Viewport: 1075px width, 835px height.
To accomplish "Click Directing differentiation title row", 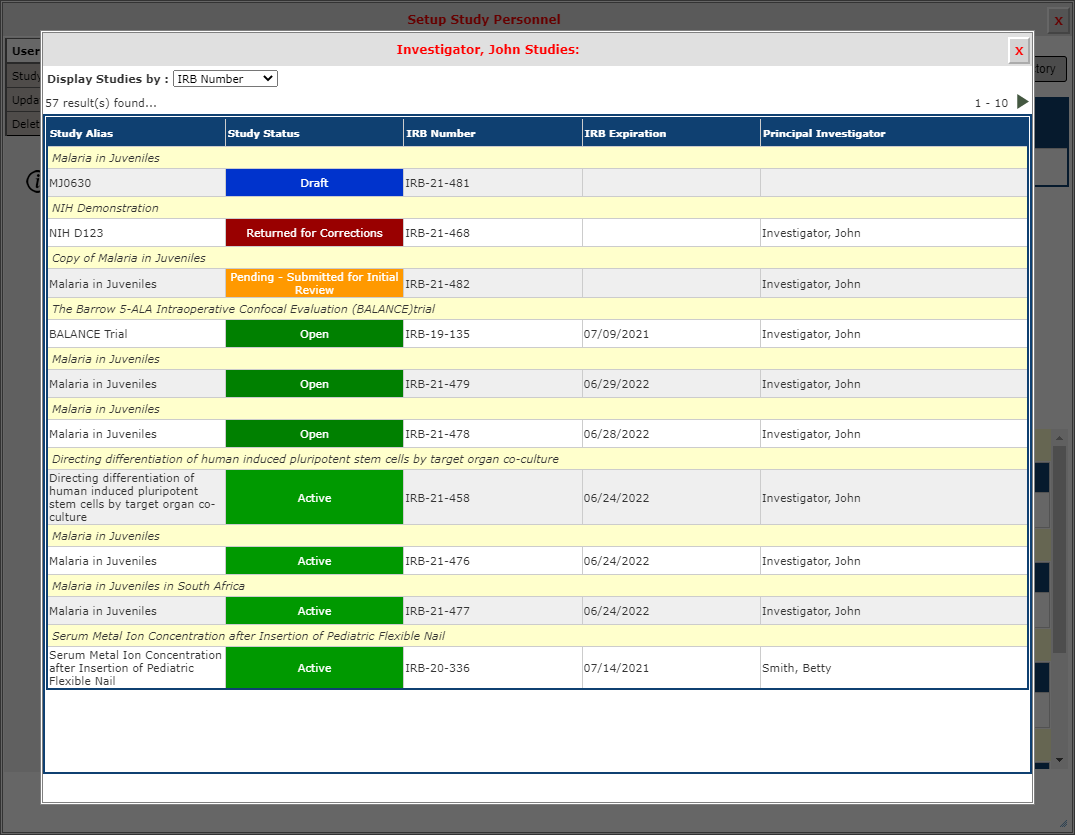I will pos(537,459).
